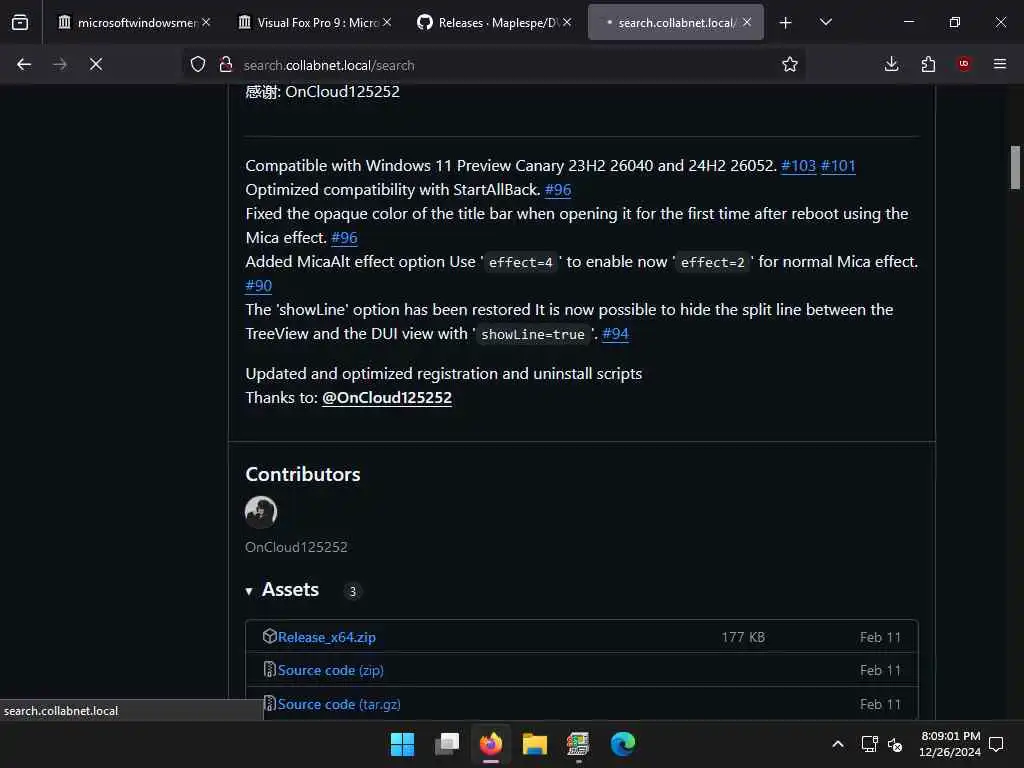
Task: Close the Visual Fox Pro 9 tab
Action: pos(387,22)
